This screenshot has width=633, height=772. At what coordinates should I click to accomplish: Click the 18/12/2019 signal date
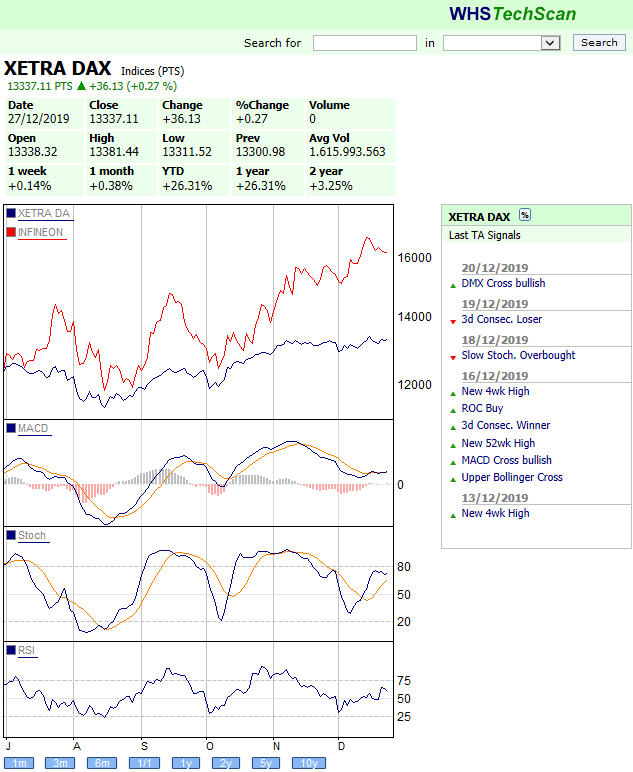[x=495, y=340]
